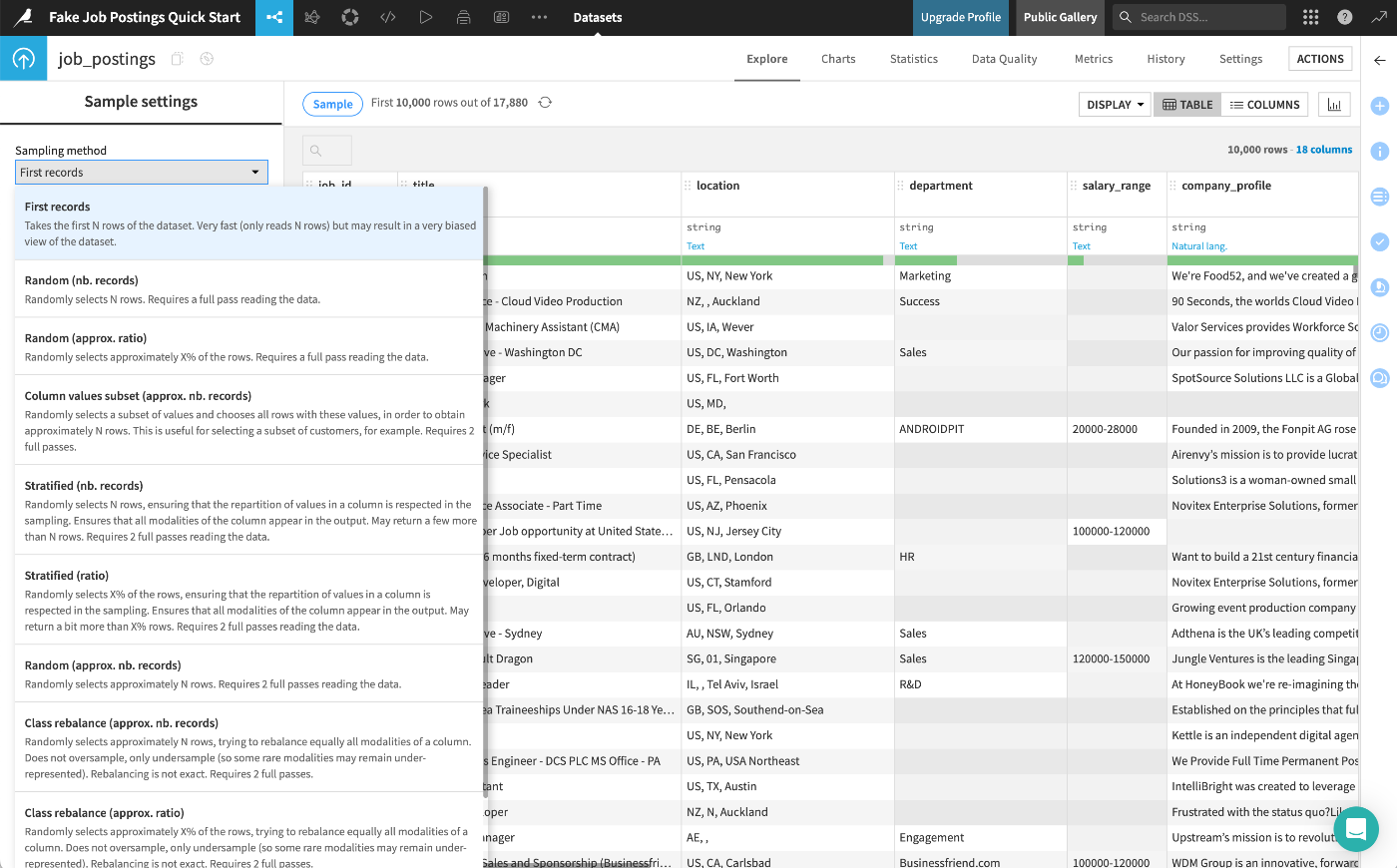Click the location column quality bar
This screenshot has width=1397, height=868.
[x=788, y=260]
